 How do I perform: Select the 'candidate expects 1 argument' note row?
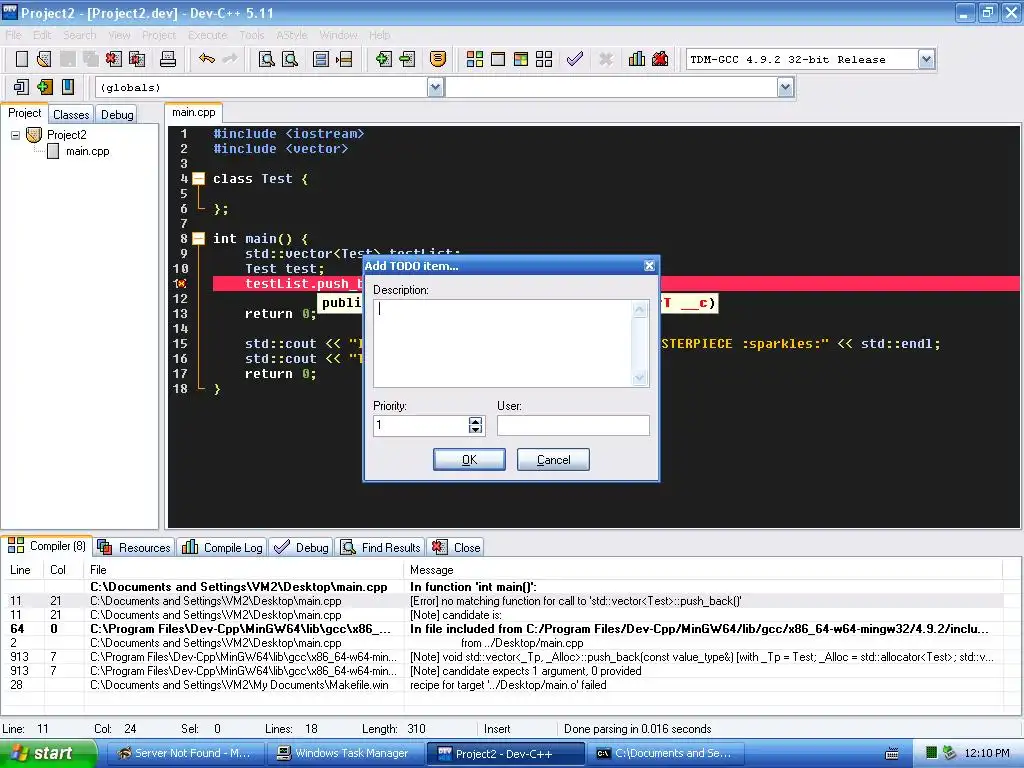tap(502, 671)
